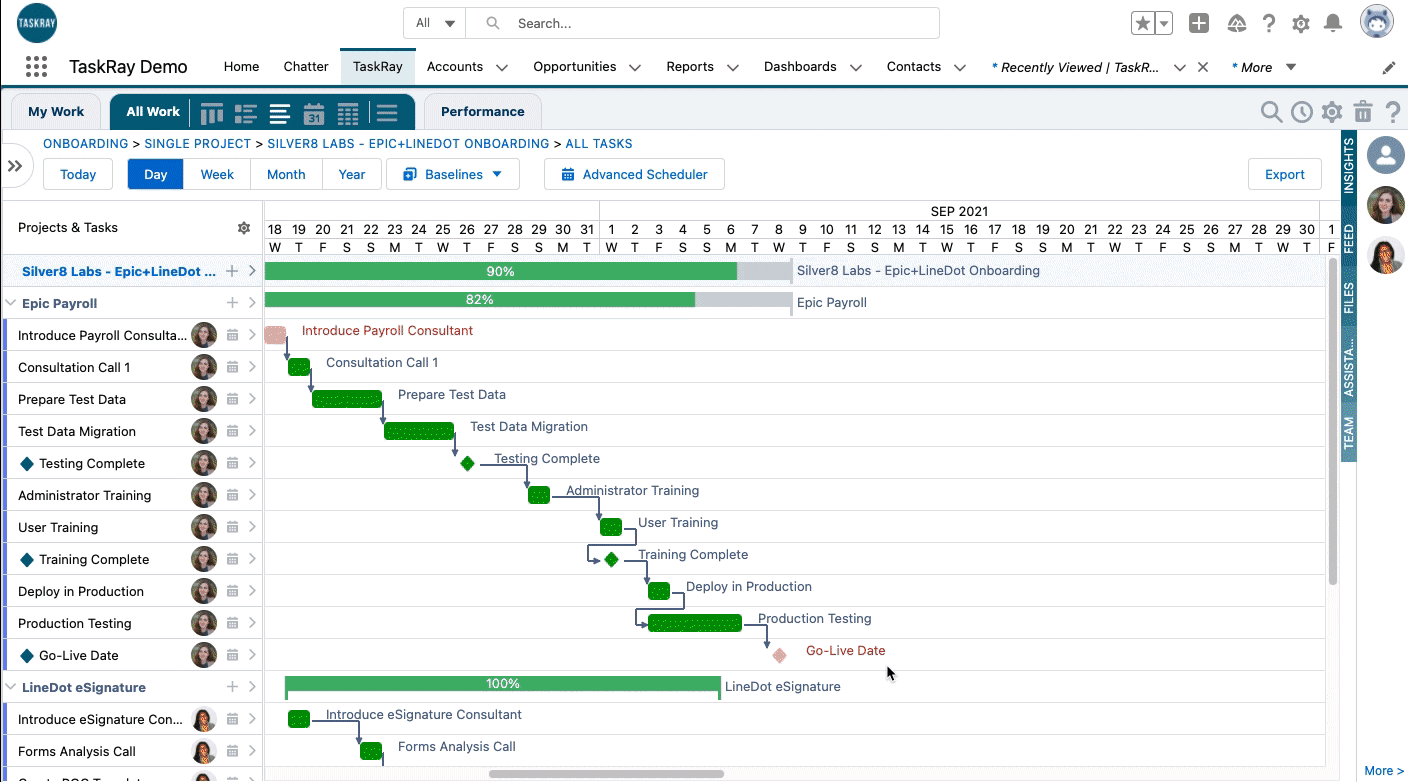Open Trailhead guidance icon
Image resolution: width=1408 pixels, height=782 pixels.
(1237, 23)
